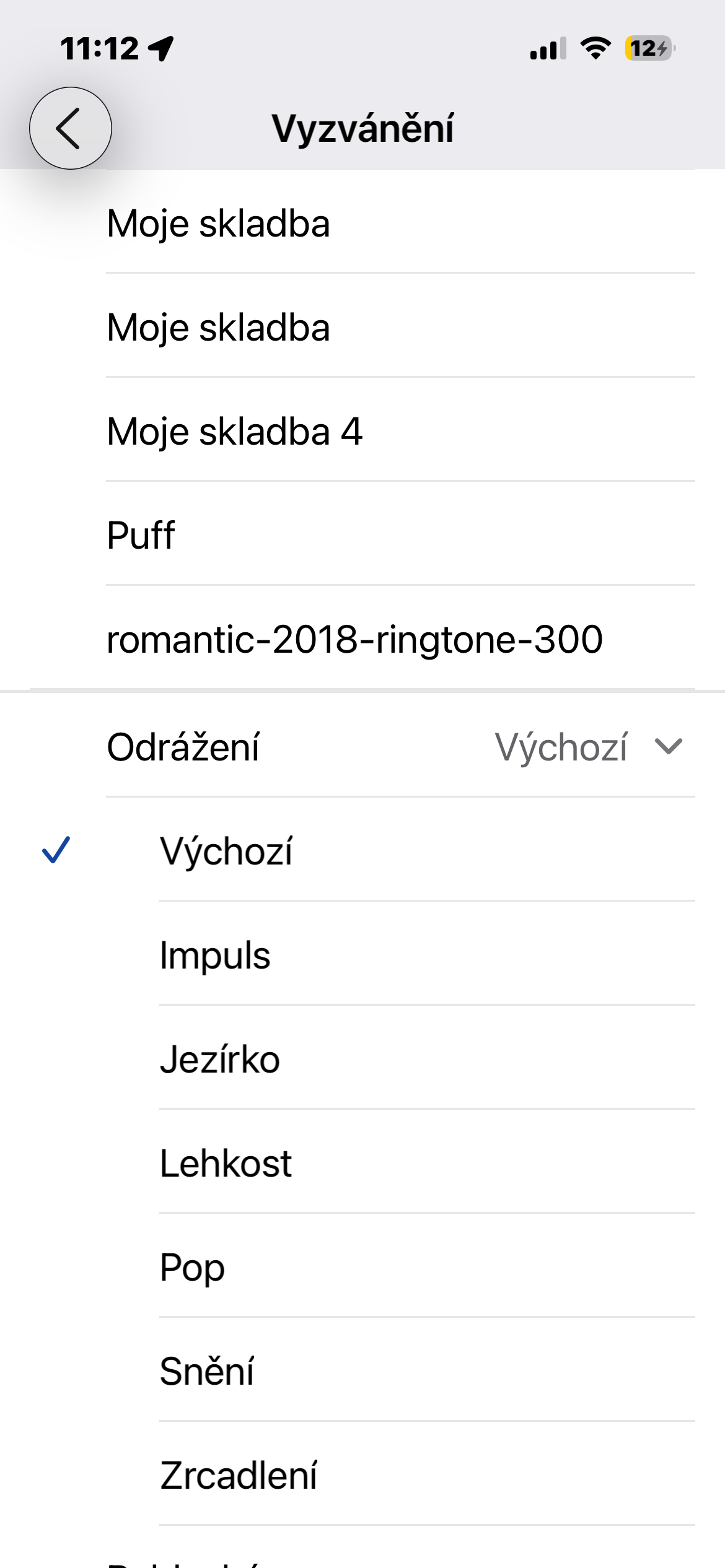Select the Výchozí ringtone option

pyautogui.click(x=226, y=851)
